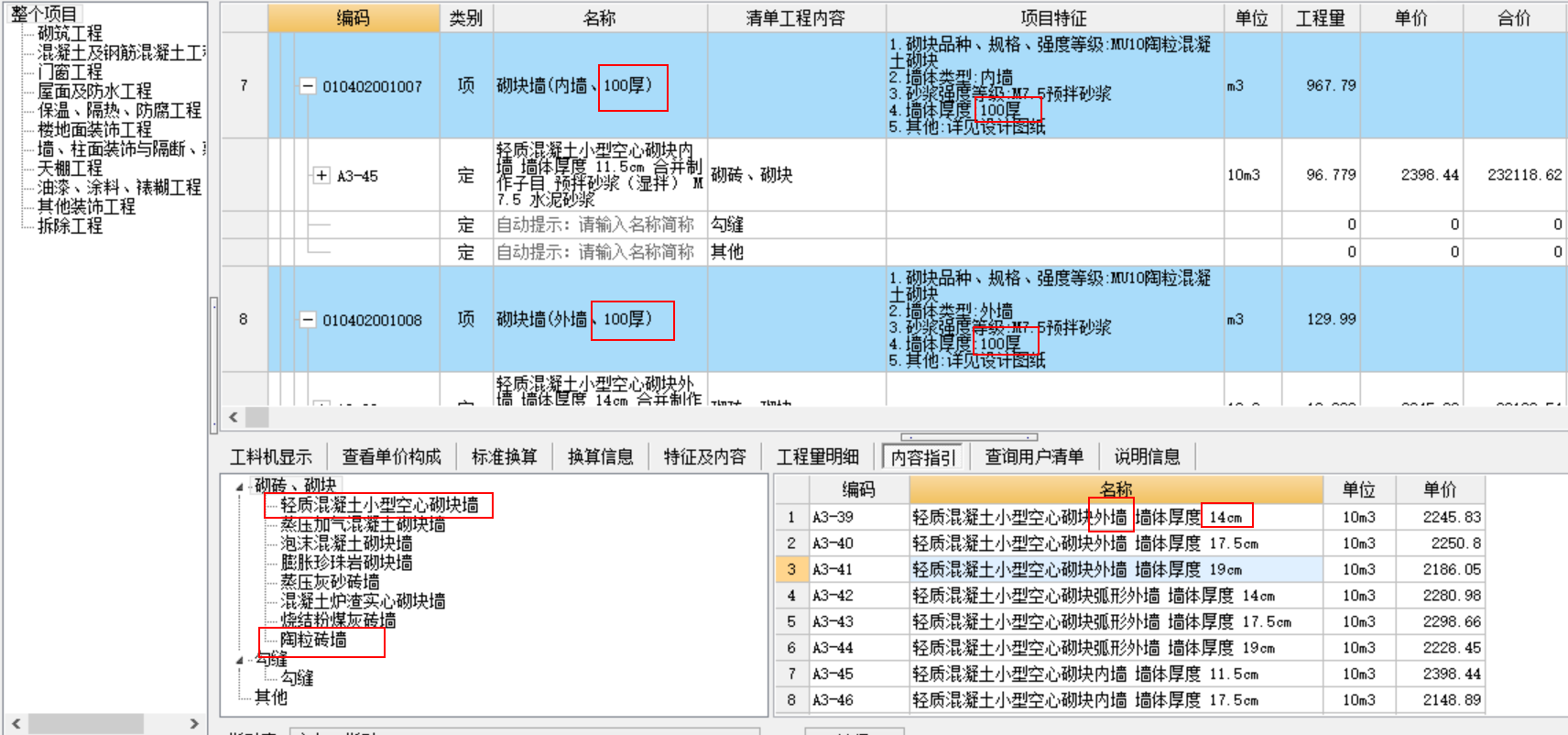Select quota row A3-43
Viewport: 1568px width, 735px height.
coord(1129,621)
